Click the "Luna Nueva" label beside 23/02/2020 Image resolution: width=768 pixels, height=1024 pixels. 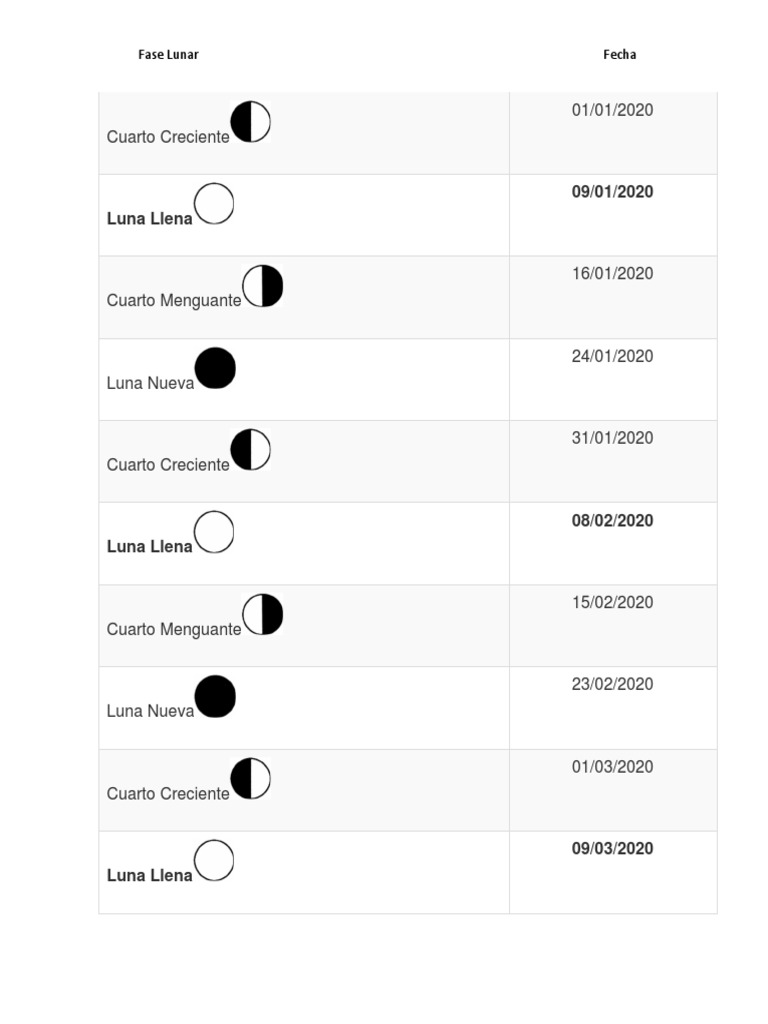150,711
